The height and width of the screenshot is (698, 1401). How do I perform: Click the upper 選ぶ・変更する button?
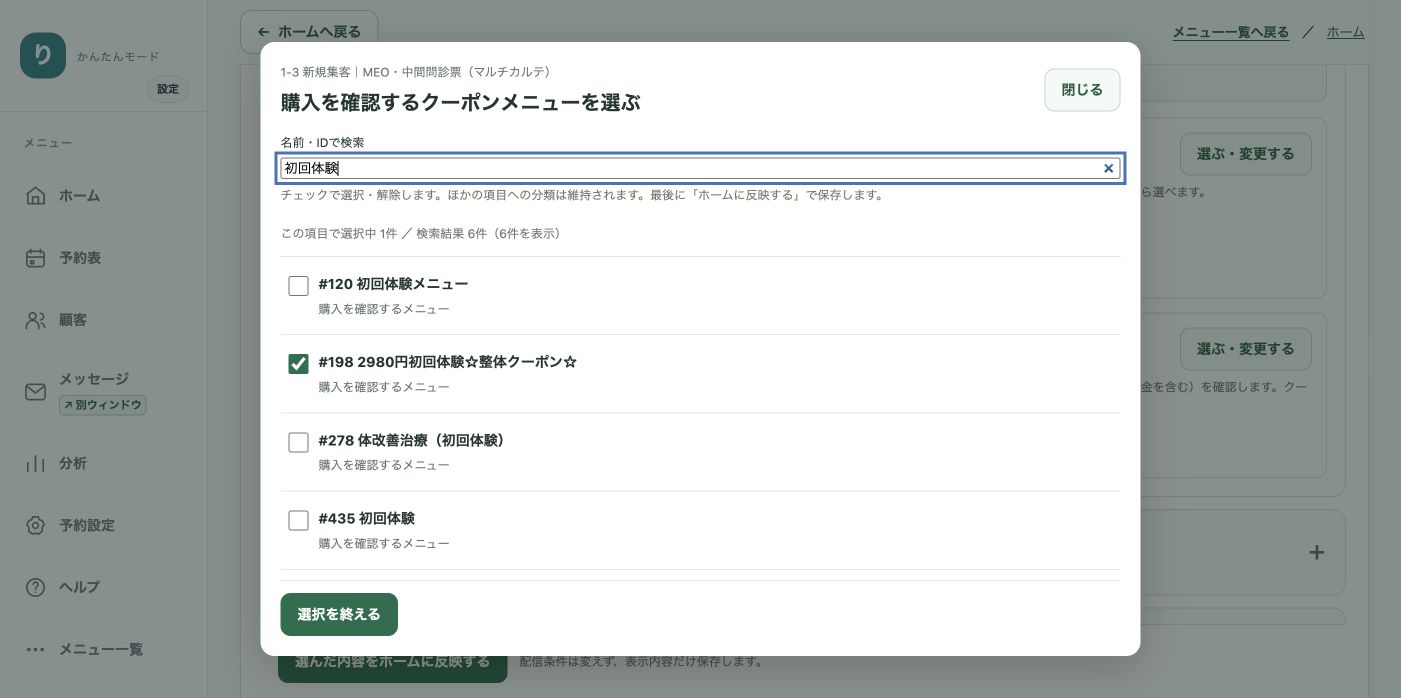pyautogui.click(x=1246, y=154)
